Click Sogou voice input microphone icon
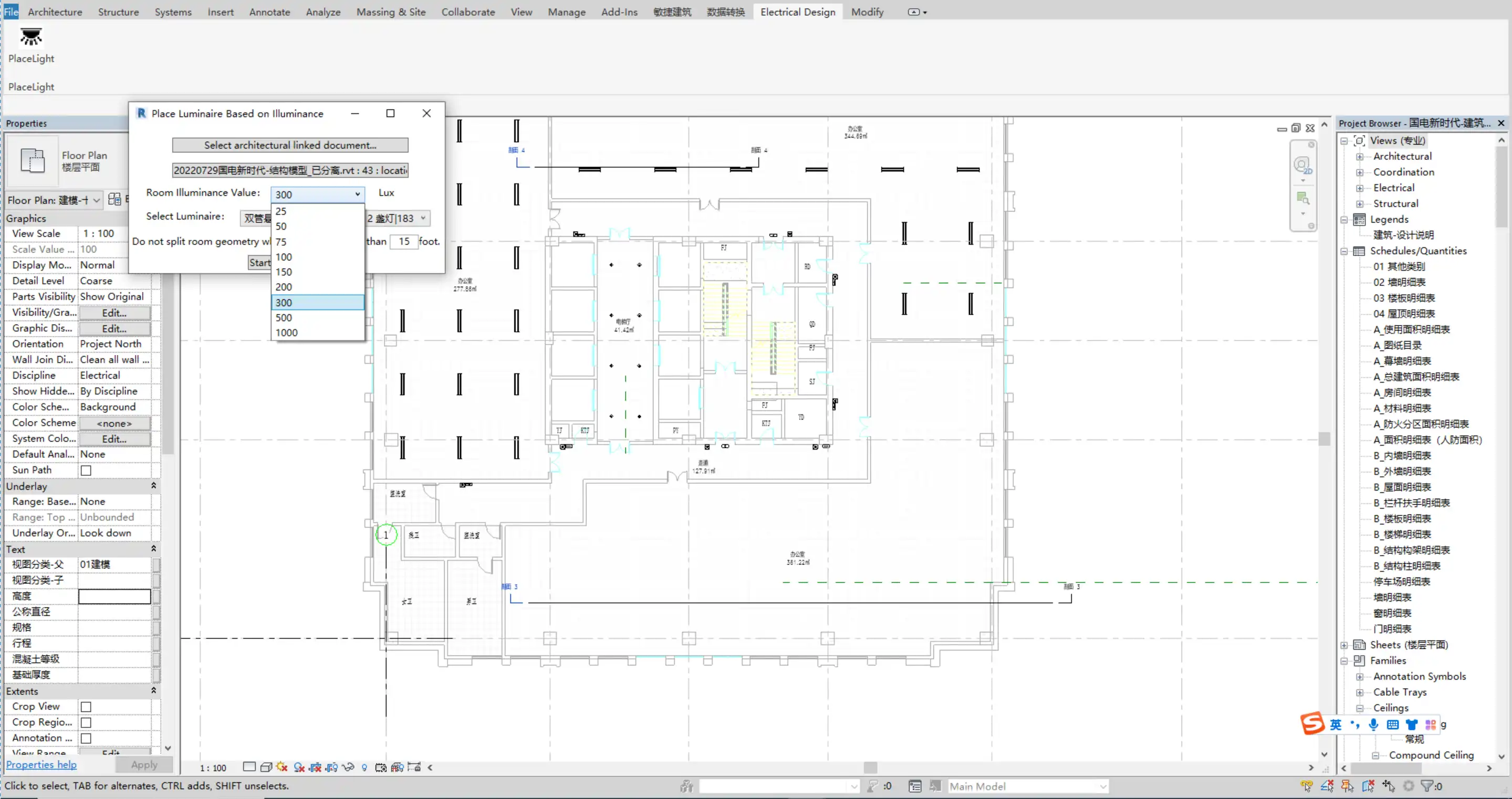Viewport: 1512px width, 799px height. (x=1373, y=724)
